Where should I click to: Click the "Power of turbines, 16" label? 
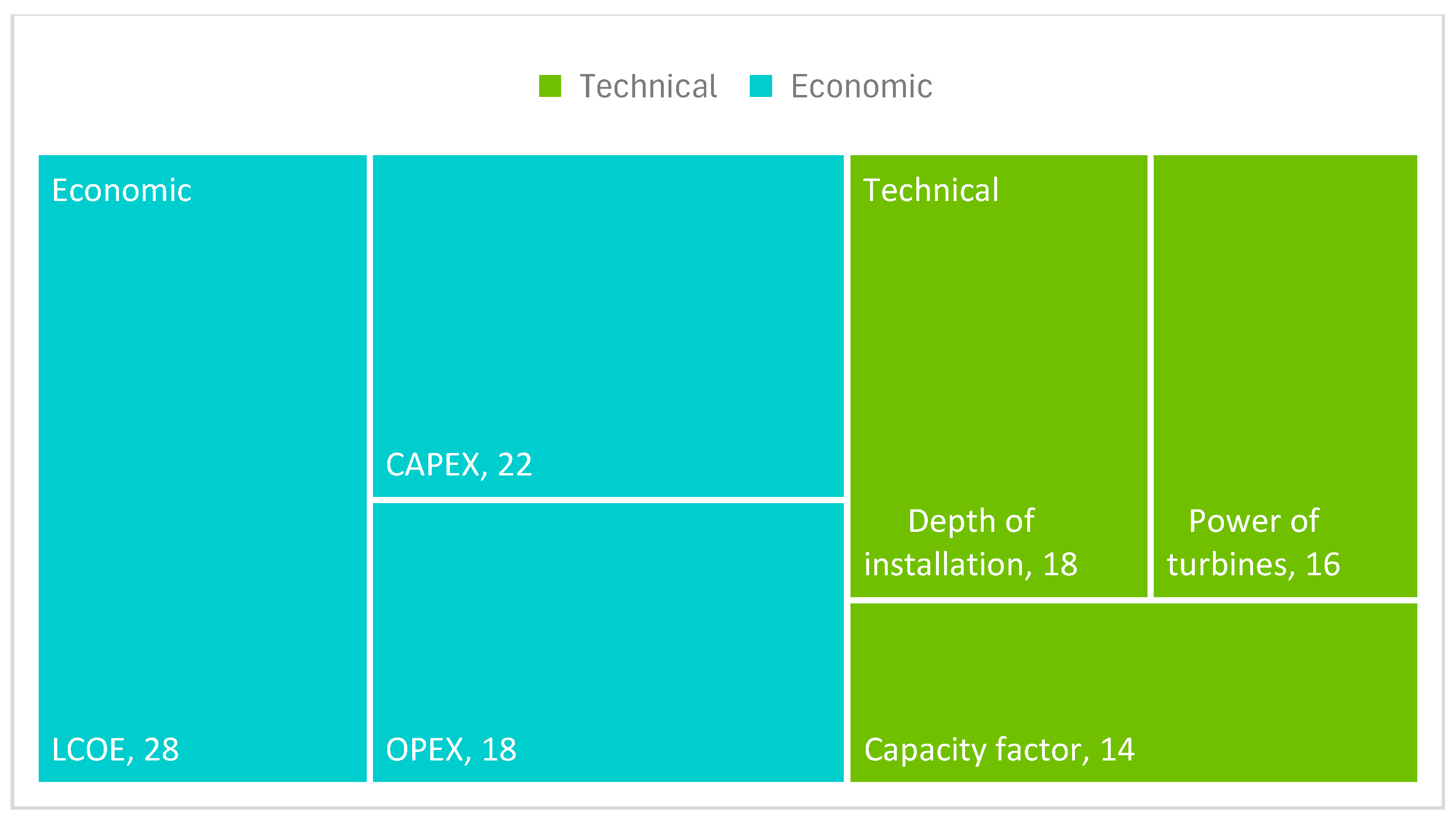click(x=1253, y=543)
